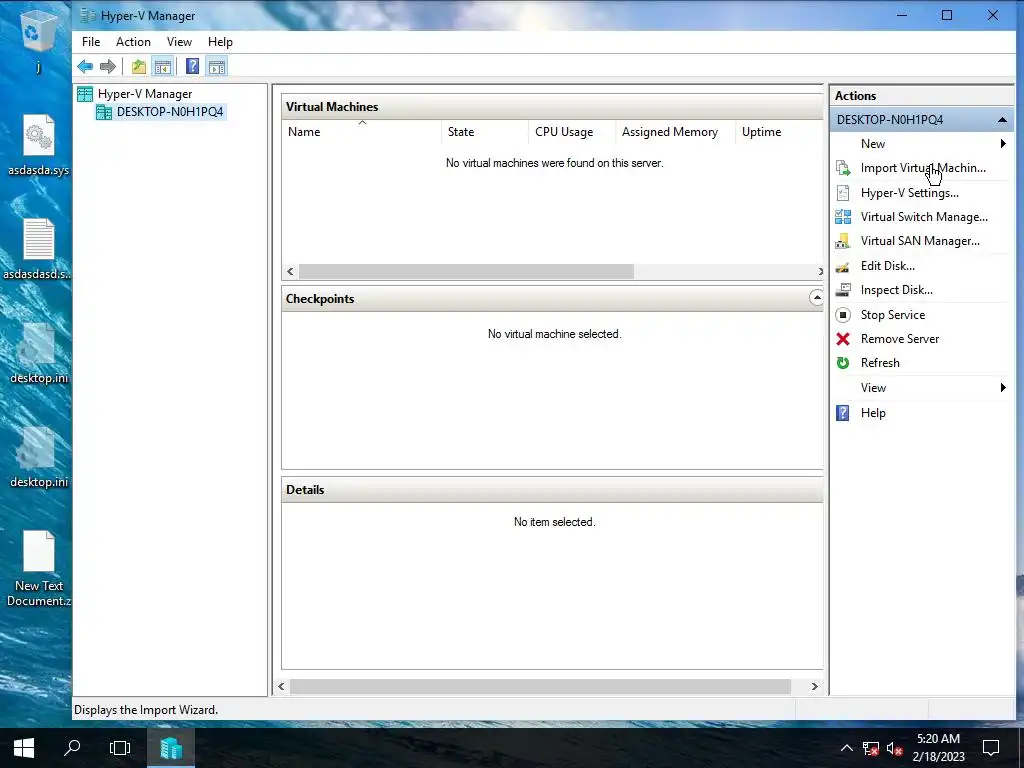1024x768 pixels.
Task: Click the Virtual SAN Manager icon
Action: (843, 241)
